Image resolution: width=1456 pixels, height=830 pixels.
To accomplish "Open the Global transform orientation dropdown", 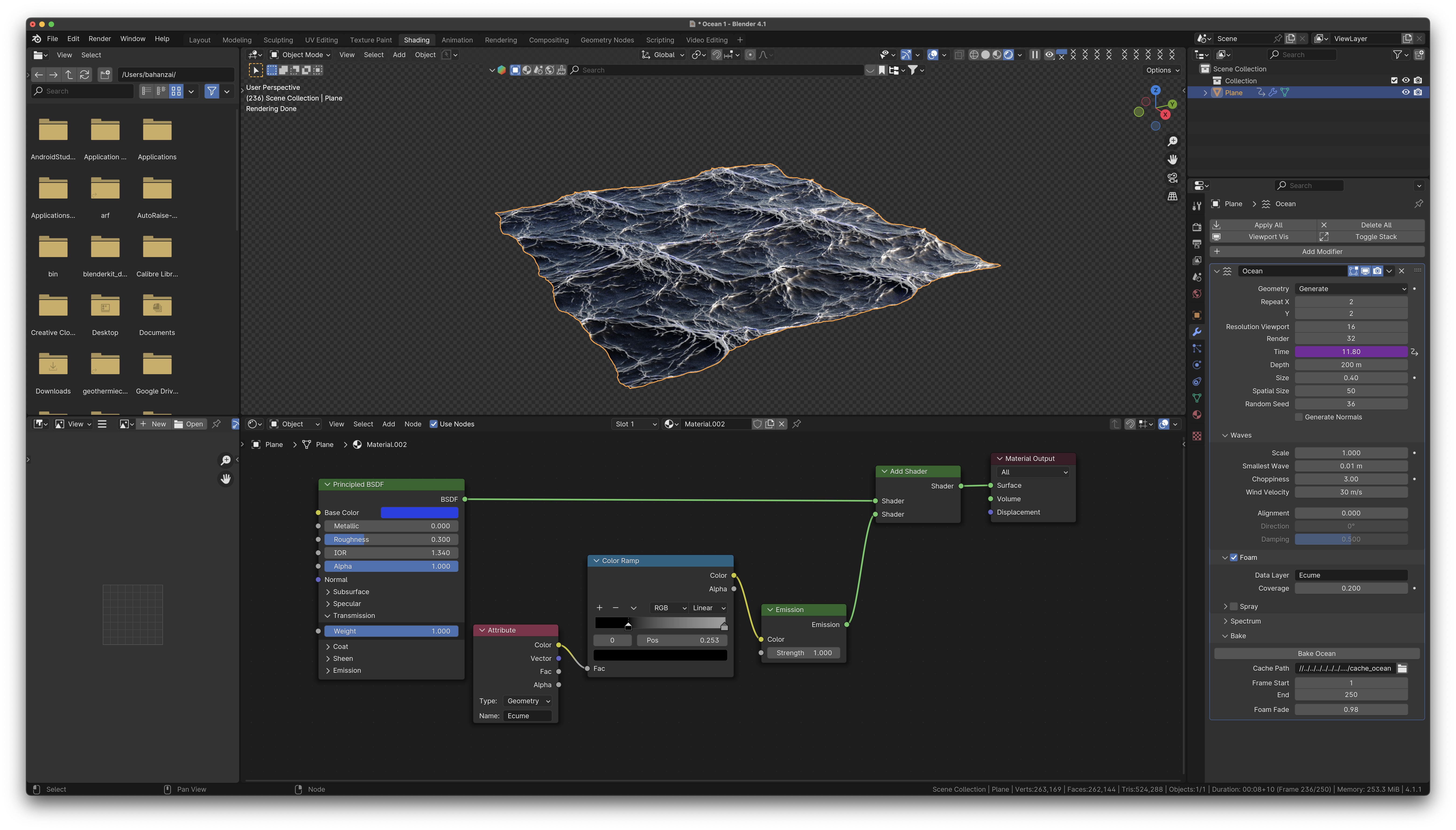I will (662, 55).
